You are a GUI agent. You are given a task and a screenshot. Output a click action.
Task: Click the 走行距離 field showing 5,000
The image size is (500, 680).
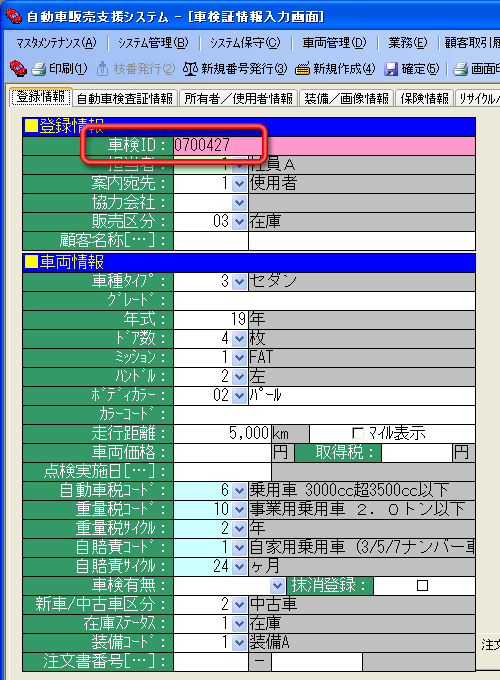(x=222, y=433)
